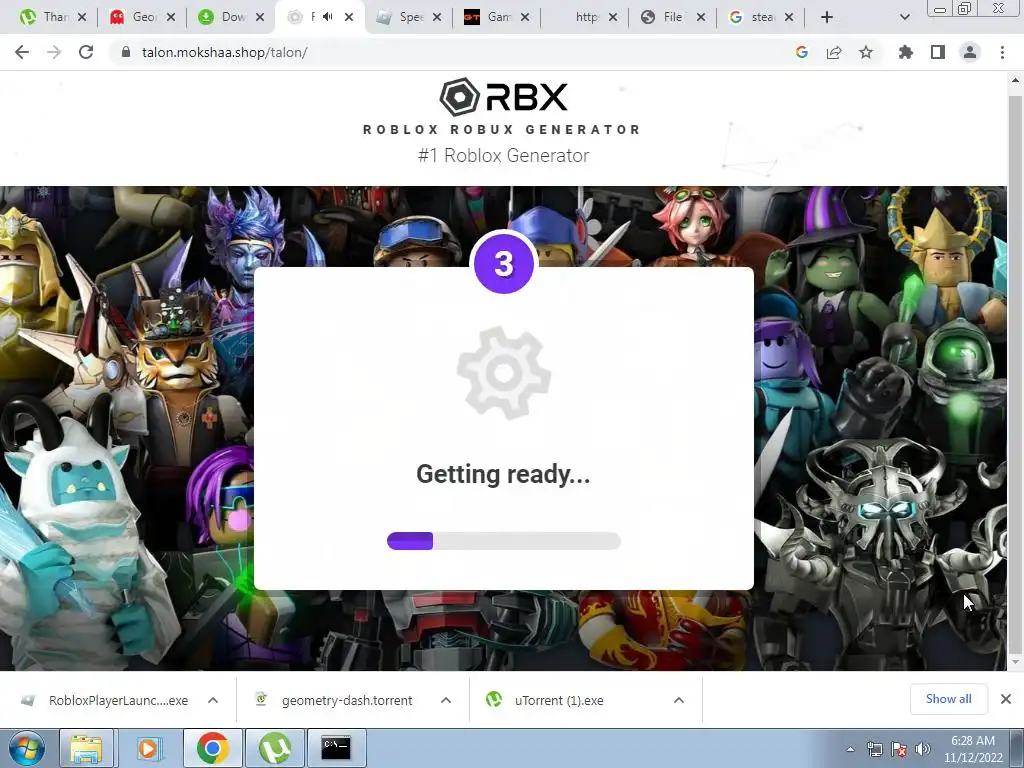1024x768 pixels.
Task: Close the downloads bar
Action: click(1006, 699)
